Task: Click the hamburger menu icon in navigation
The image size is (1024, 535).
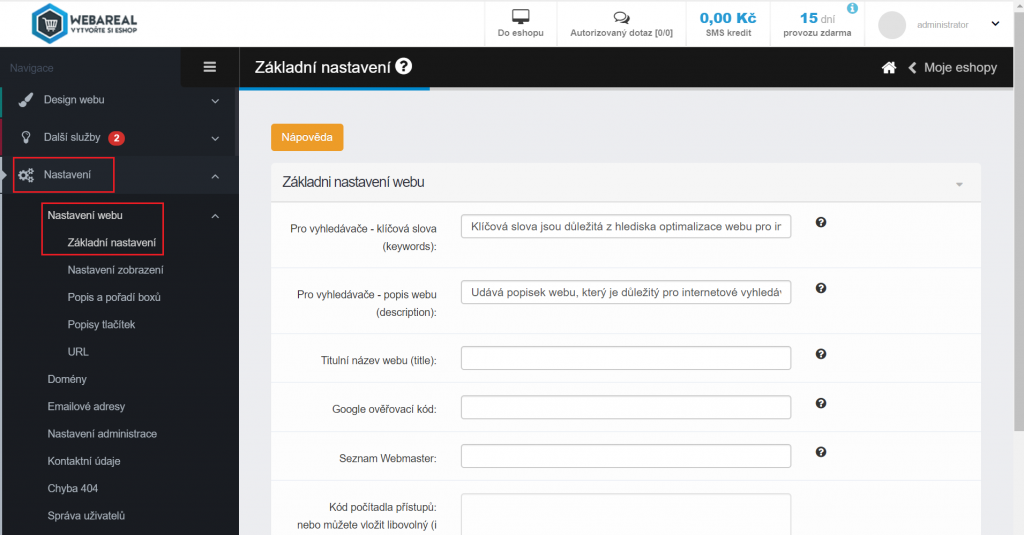Action: tap(209, 67)
